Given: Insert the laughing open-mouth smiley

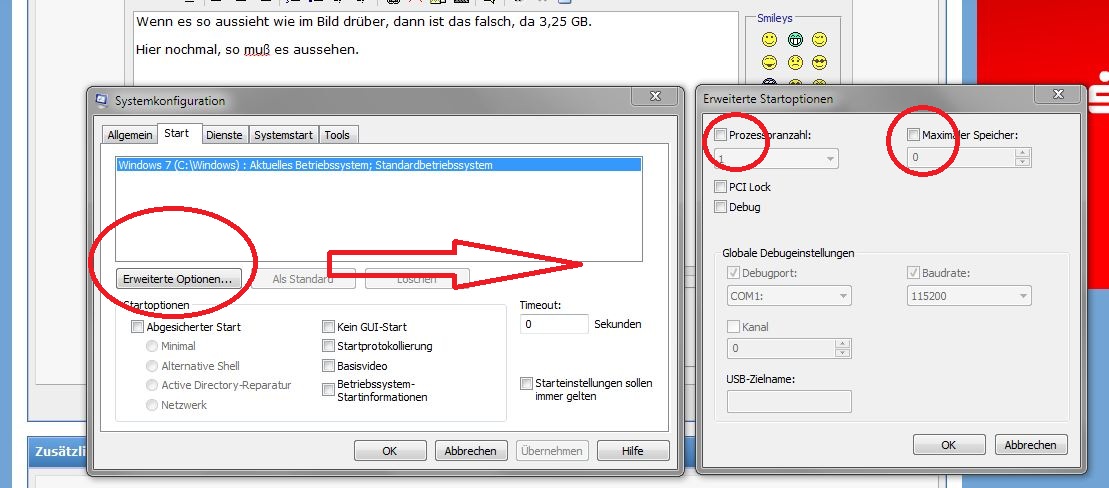Looking at the screenshot, I should tap(770, 63).
